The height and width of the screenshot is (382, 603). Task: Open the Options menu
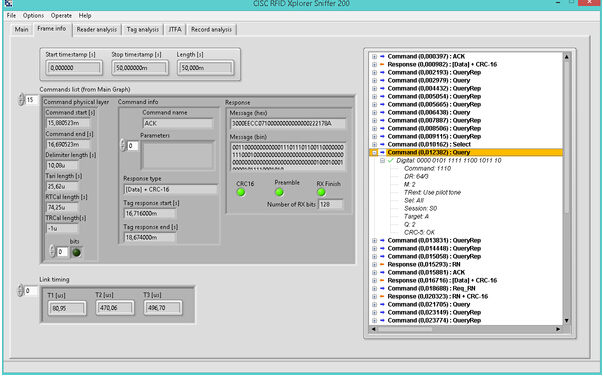[x=33, y=15]
